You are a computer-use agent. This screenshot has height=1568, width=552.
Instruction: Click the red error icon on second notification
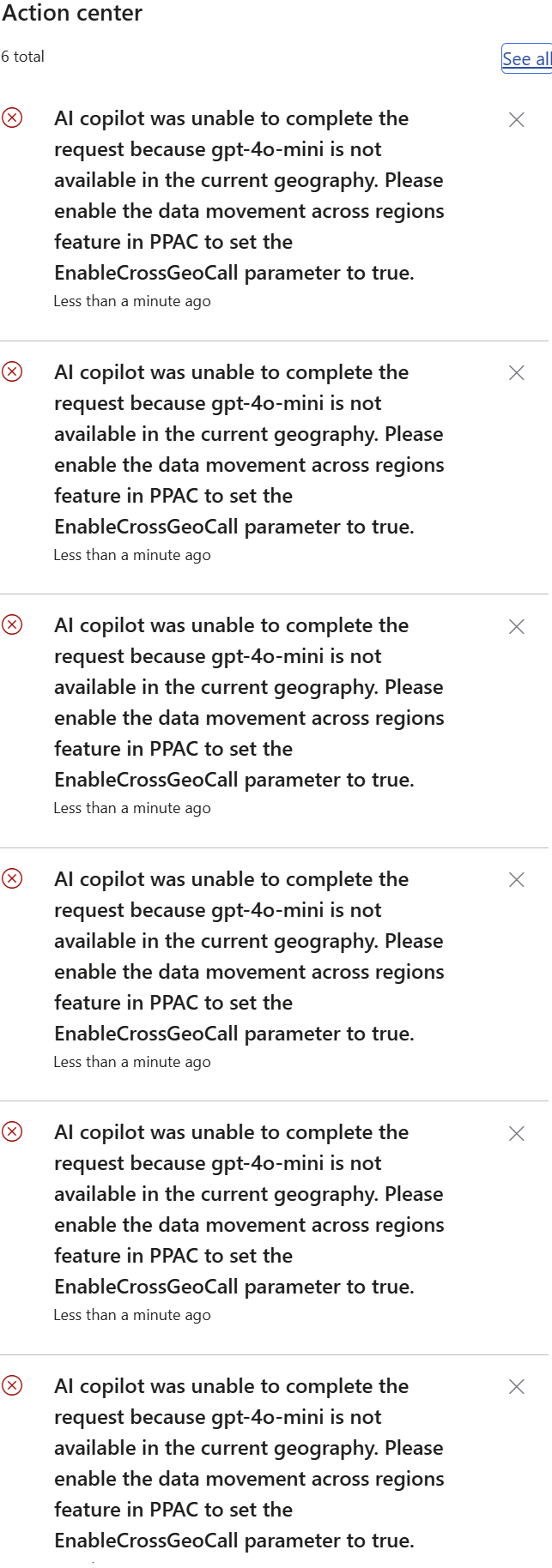12,371
